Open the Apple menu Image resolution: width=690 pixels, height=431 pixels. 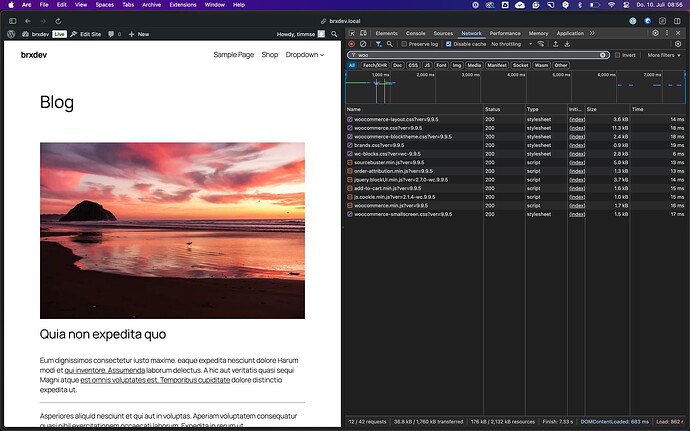point(11,5)
